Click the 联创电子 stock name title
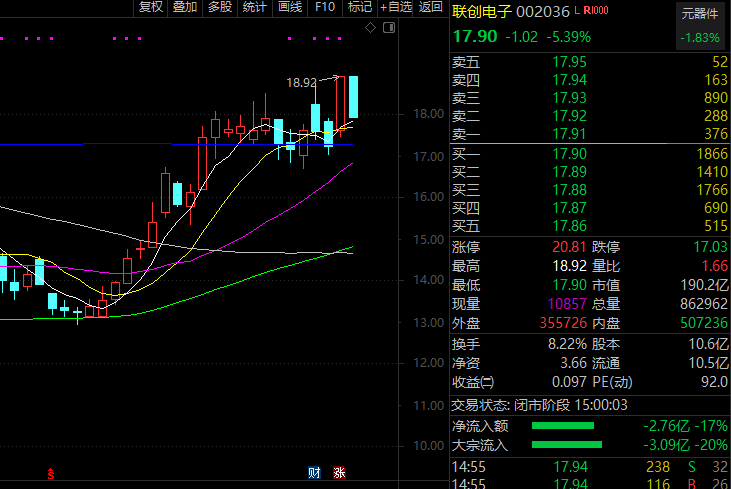This screenshot has height=489, width=731. click(x=482, y=11)
